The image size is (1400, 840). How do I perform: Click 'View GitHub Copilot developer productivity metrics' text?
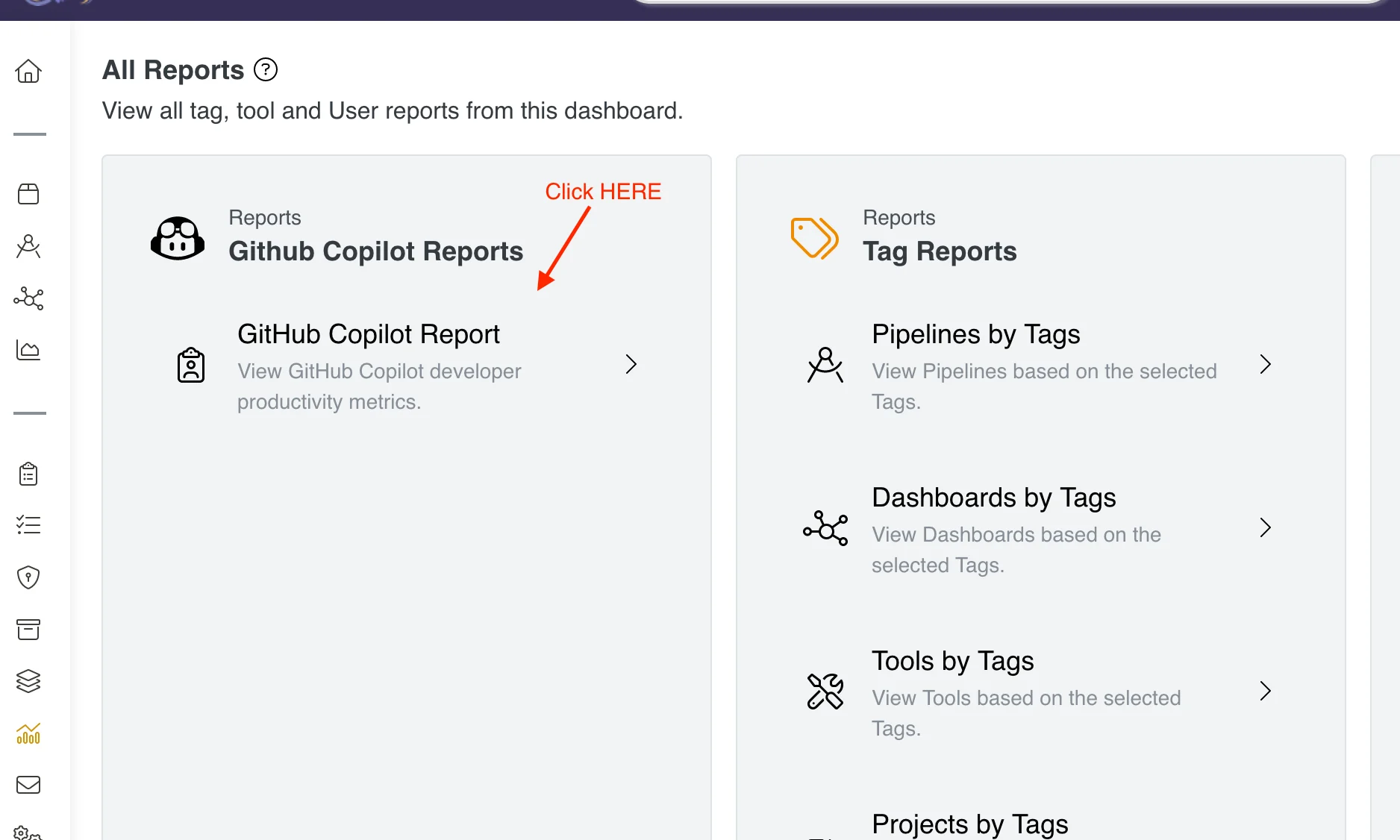pyautogui.click(x=379, y=386)
